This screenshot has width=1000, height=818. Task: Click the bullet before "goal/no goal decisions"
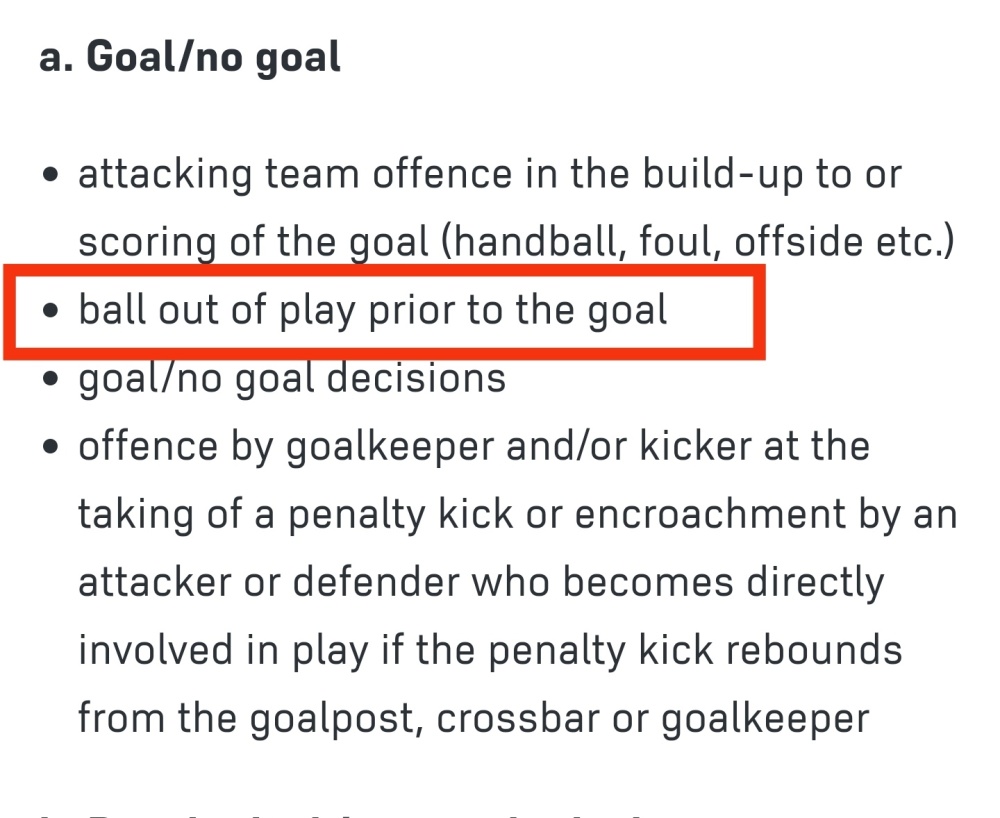[x=50, y=378]
